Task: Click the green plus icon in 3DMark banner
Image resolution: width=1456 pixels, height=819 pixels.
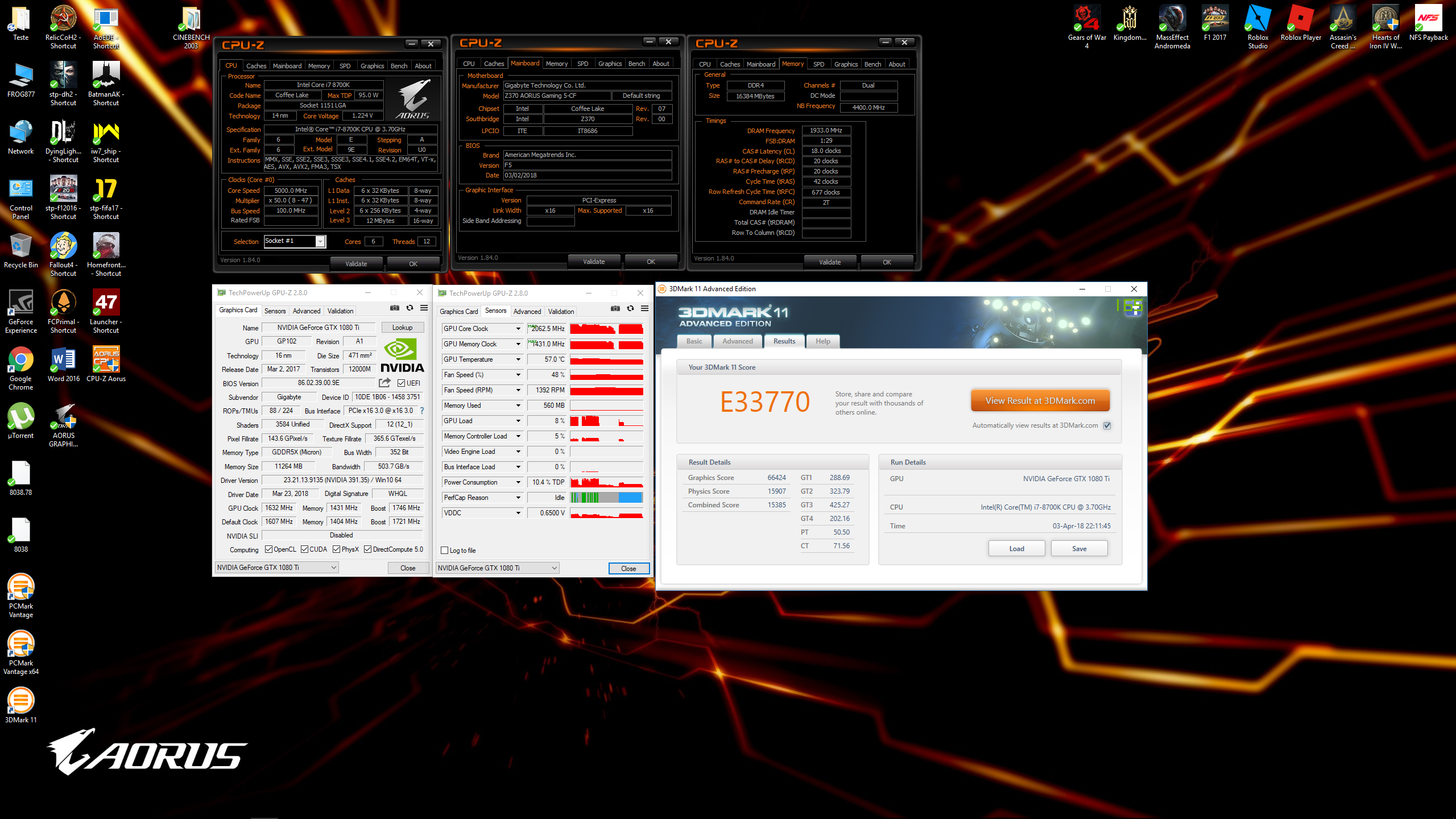Action: point(1134,308)
